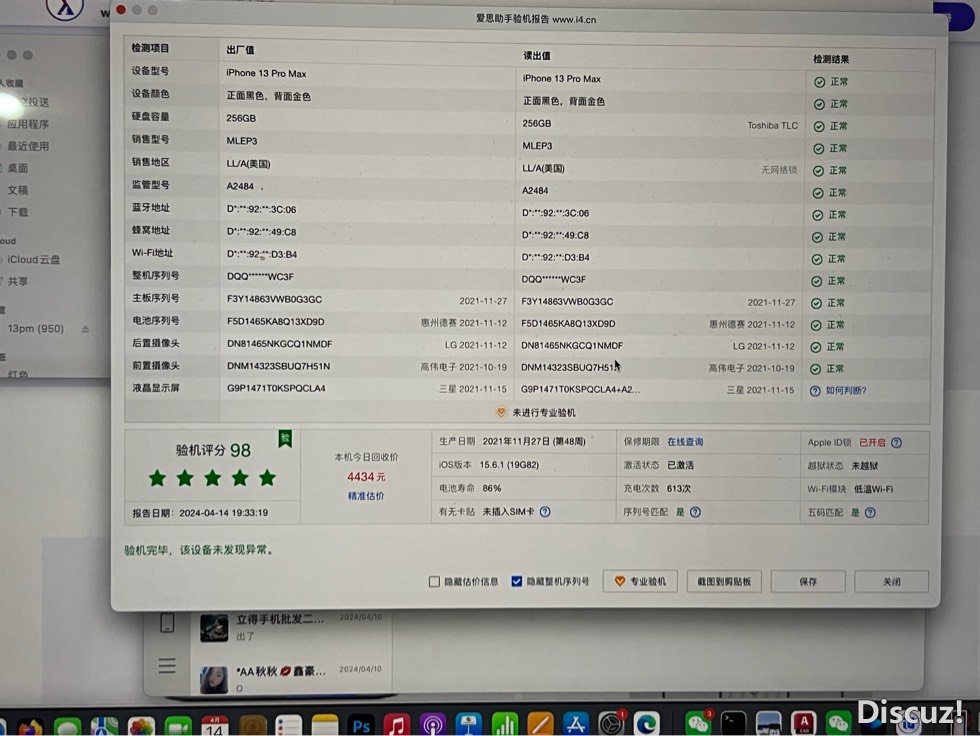Click 低温Wi-Fi module value
The height and width of the screenshot is (736, 980).
pos(873,489)
